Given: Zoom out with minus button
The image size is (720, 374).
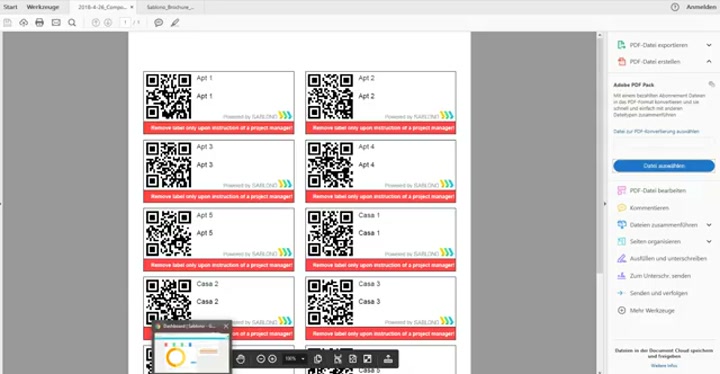Looking at the screenshot, I should click(260, 359).
